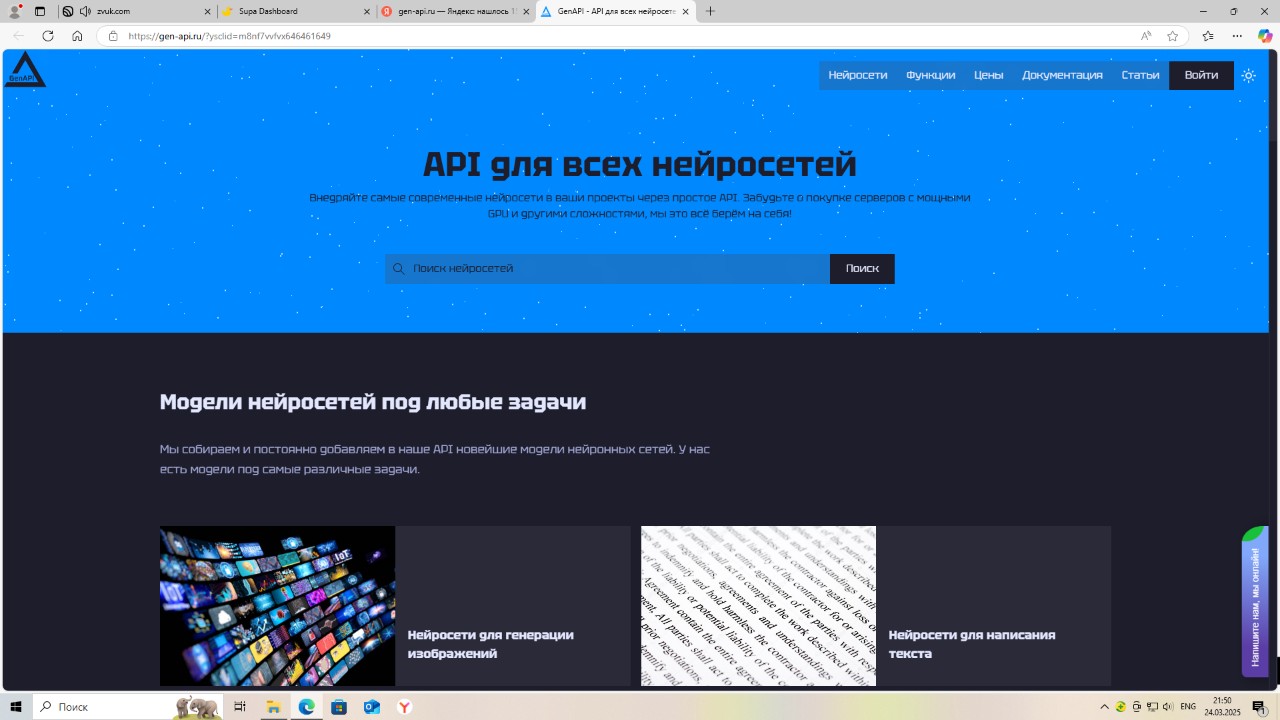The image size is (1280, 720).
Task: Click the browser Back arrow
Action: [18, 36]
